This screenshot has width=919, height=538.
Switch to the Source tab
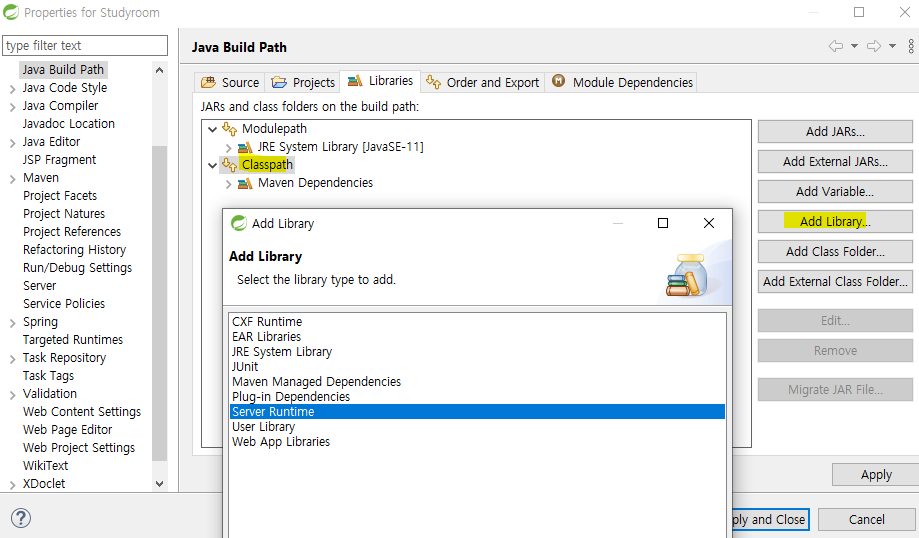point(230,83)
